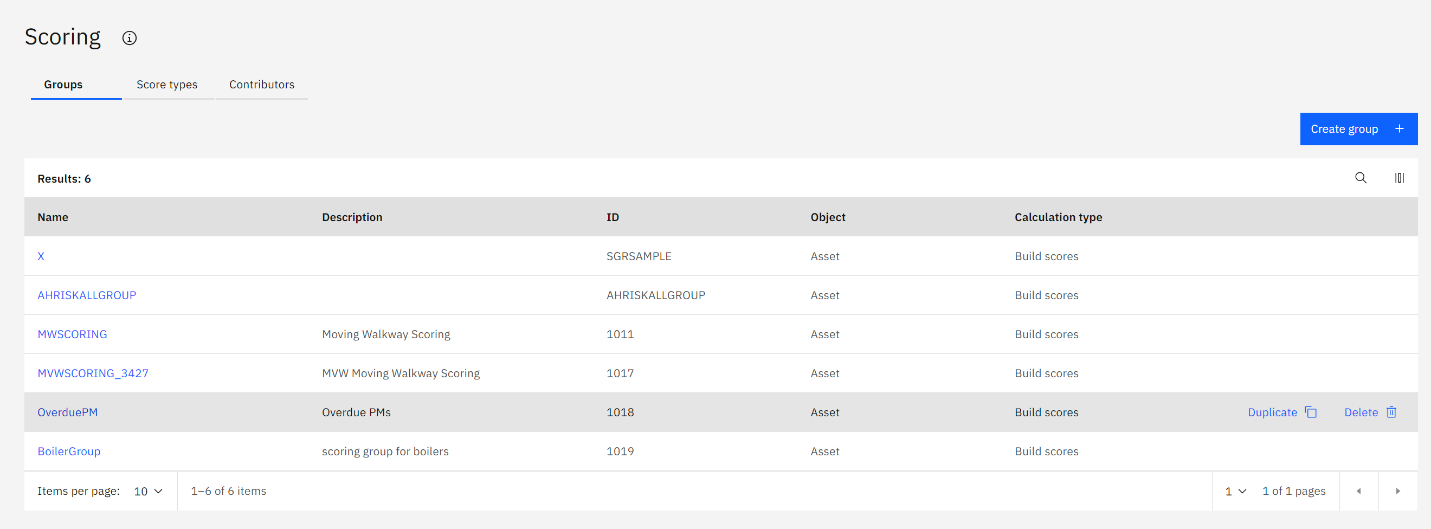Click the Name column header
This screenshot has height=529, width=1431.
[53, 217]
